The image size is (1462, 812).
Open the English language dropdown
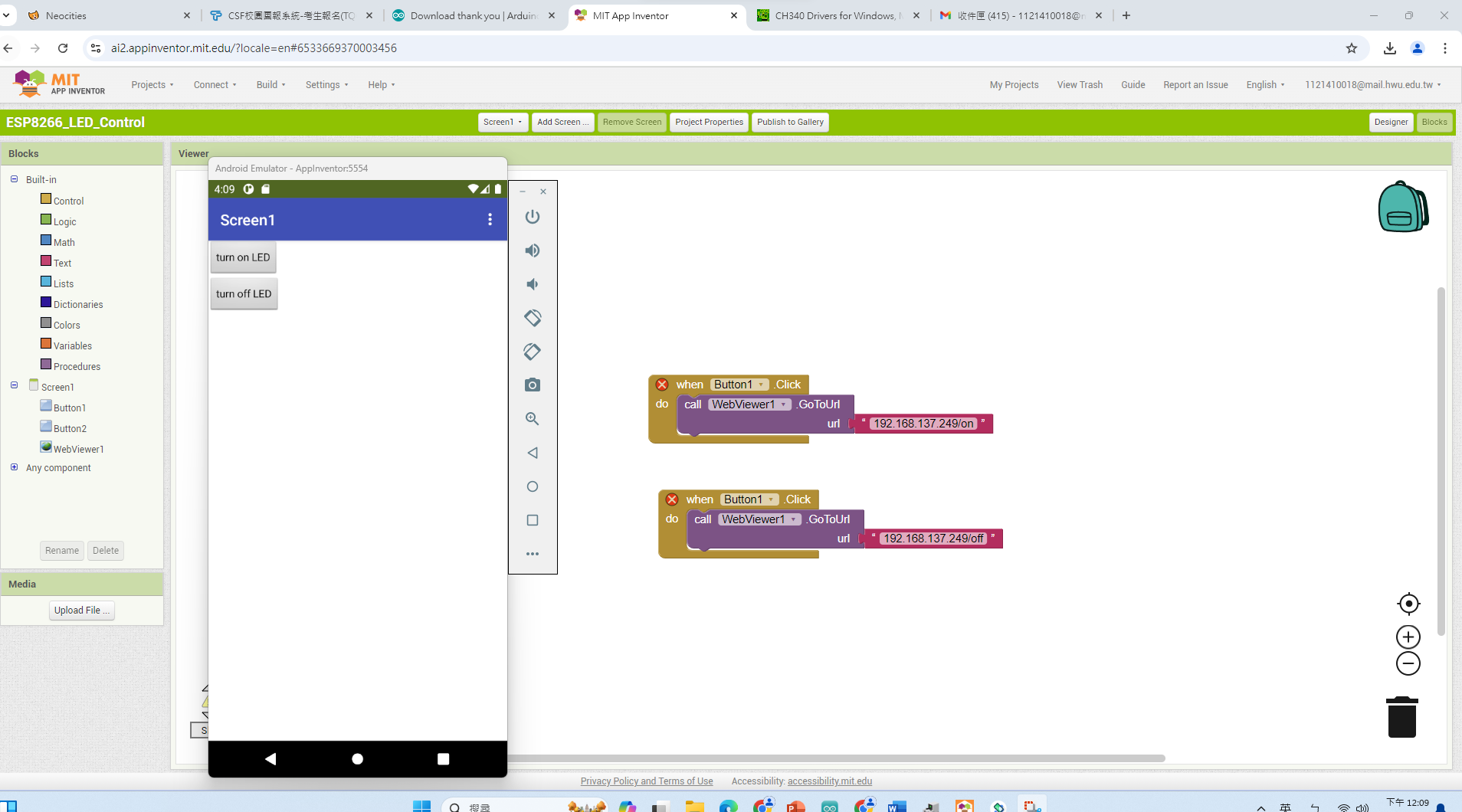[x=1265, y=85]
